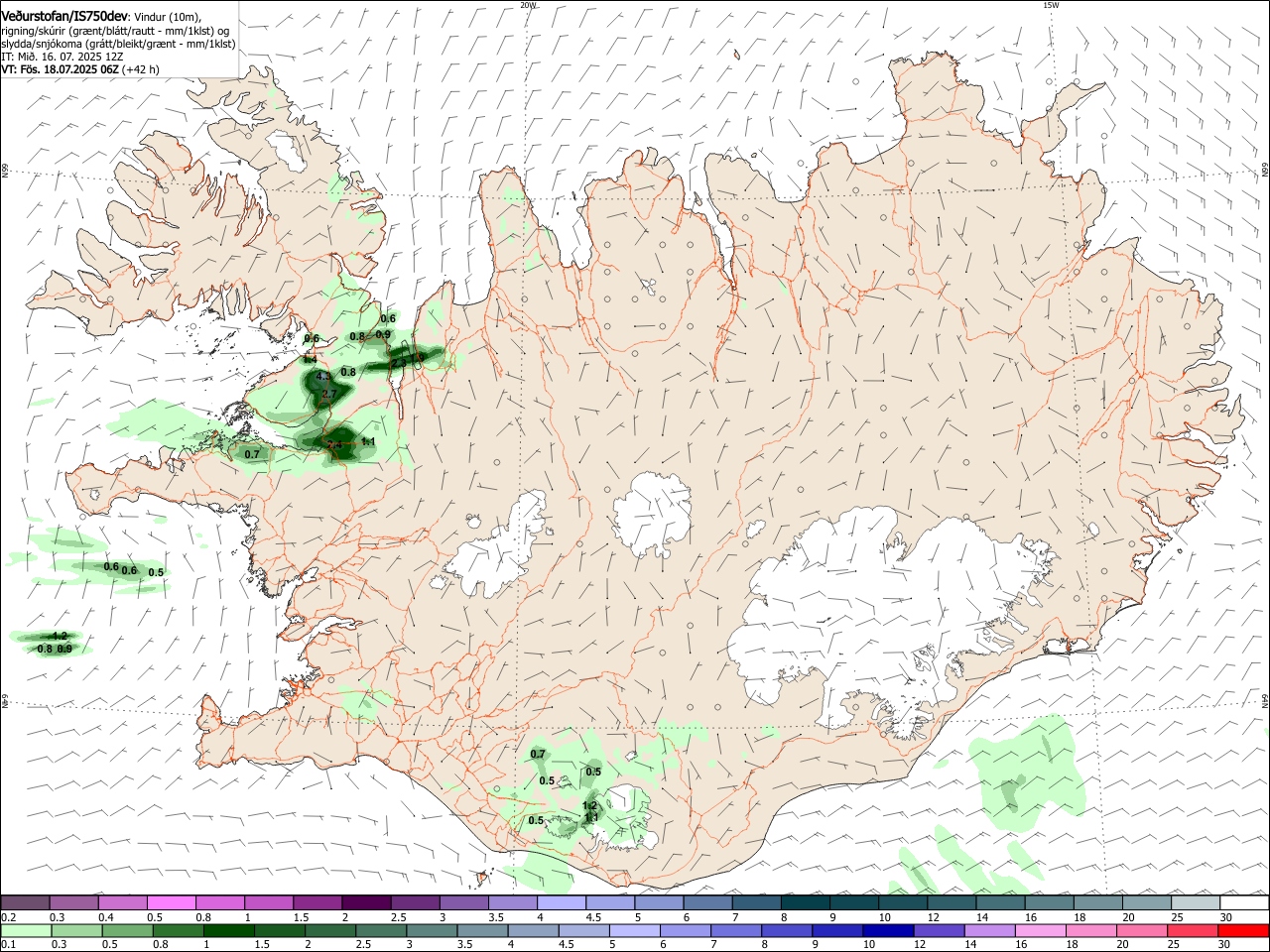Screen dimensions: 1270x952
Task: Click the 15W longitude label
Action: click(1051, 5)
